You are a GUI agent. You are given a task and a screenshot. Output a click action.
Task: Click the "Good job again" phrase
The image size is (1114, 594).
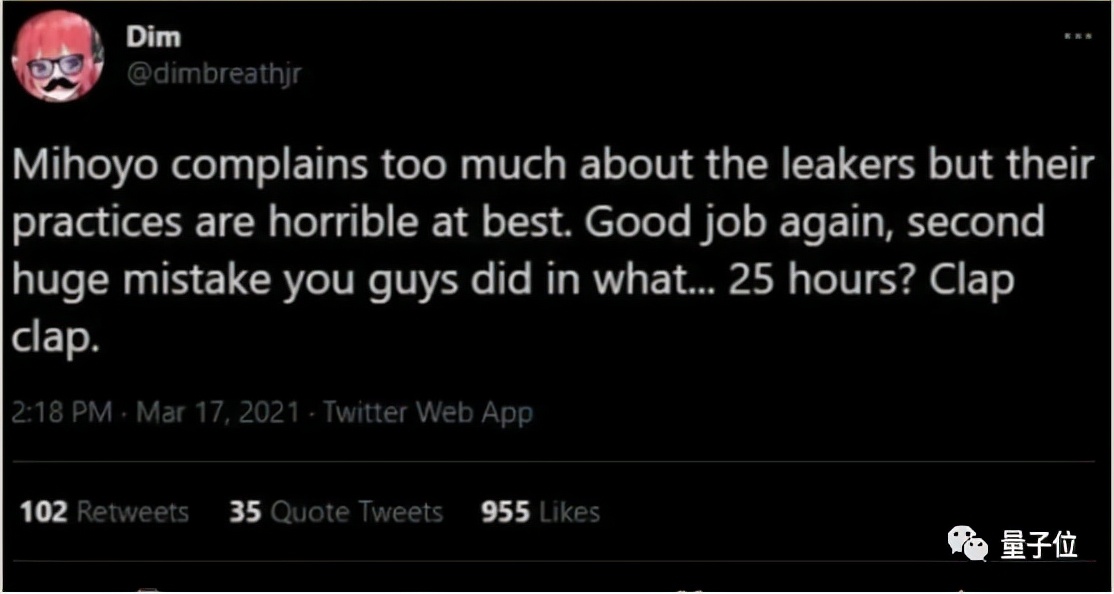pos(743,223)
